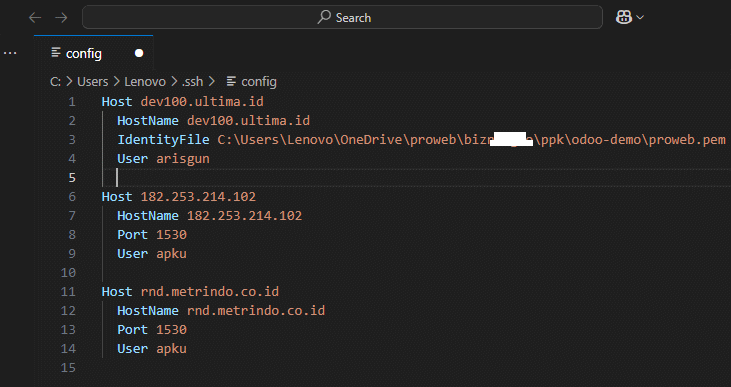Place cursor on IdentityFile proweb.pem path
The width and height of the screenshot is (731, 387).
point(471,139)
